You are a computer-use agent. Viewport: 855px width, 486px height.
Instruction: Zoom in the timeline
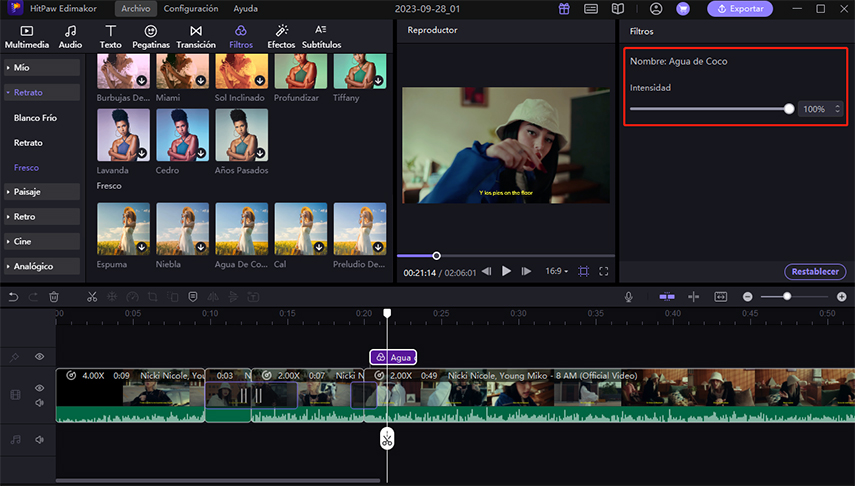841,297
